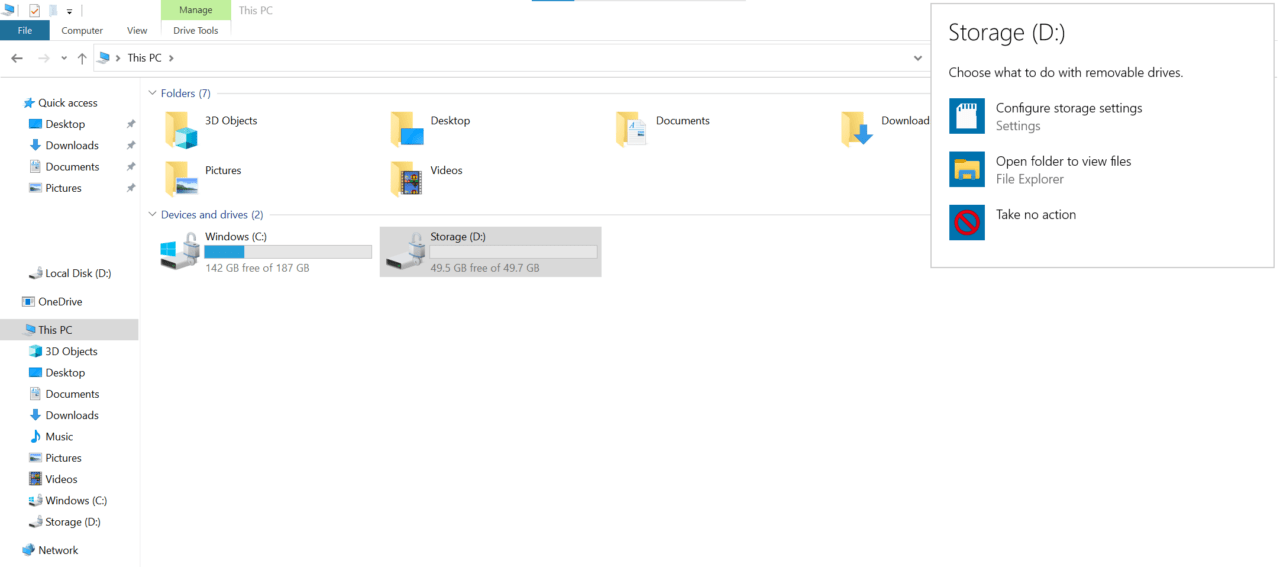Select Videos under This PC
The height and width of the screenshot is (567, 1280).
tap(61, 479)
